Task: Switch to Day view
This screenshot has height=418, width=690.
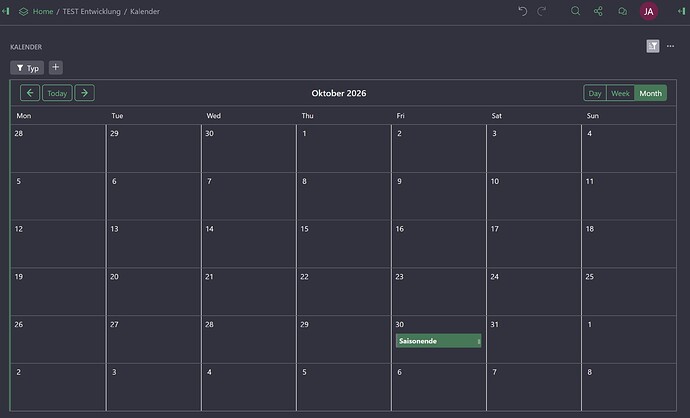Action: pos(595,93)
